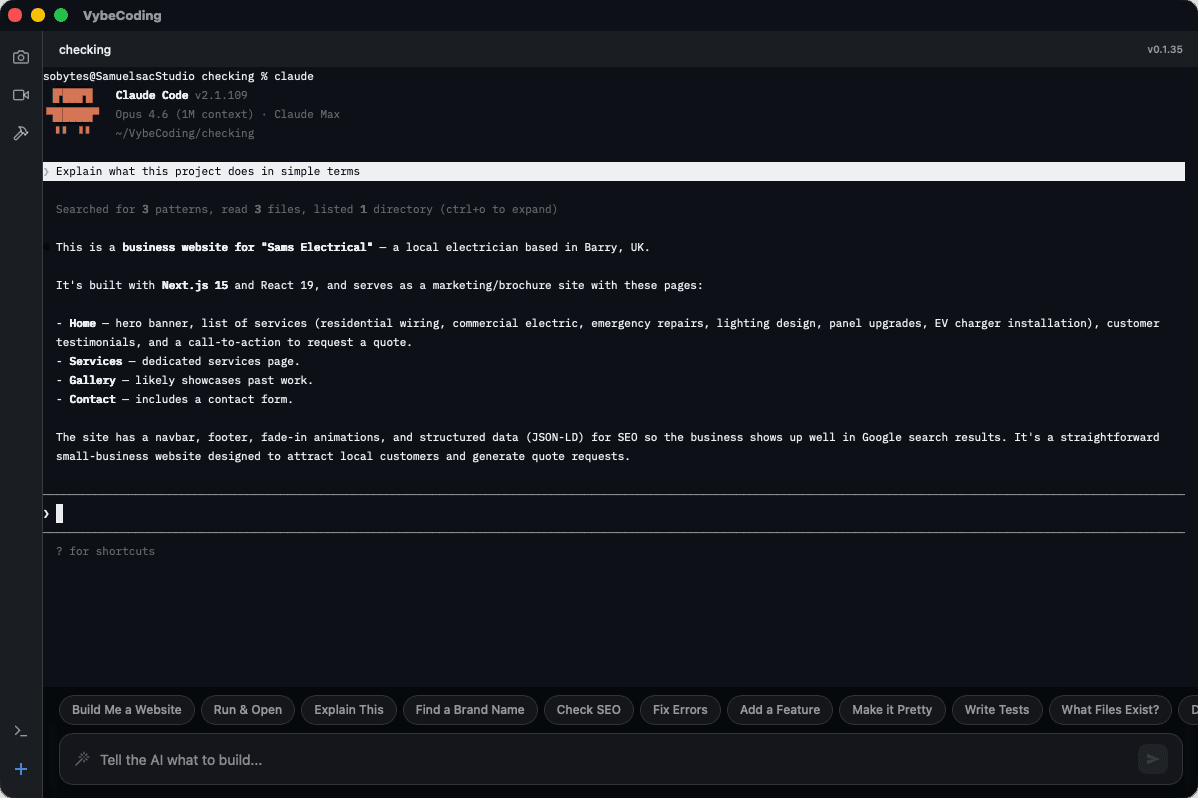Click the yellow minimize window button
1198x798 pixels.
[37, 15]
